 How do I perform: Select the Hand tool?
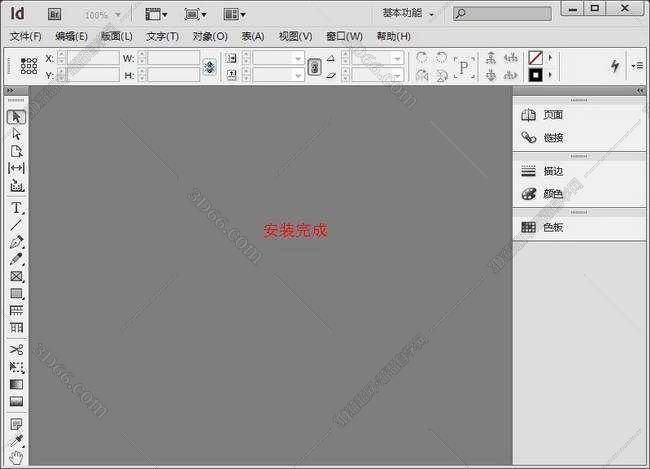pyautogui.click(x=16, y=458)
